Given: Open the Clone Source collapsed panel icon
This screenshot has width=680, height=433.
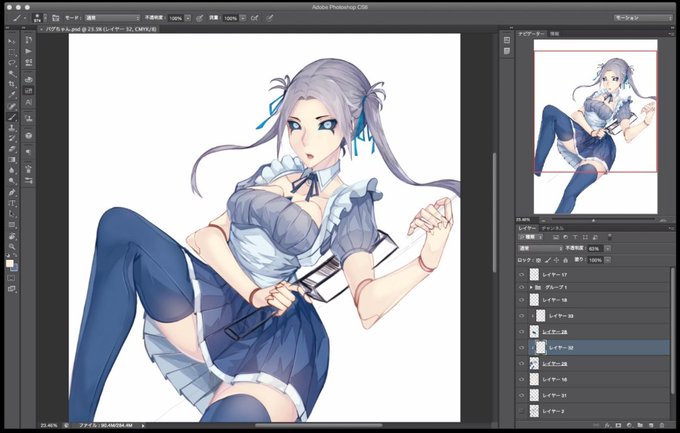Looking at the screenshot, I should click(x=28, y=118).
